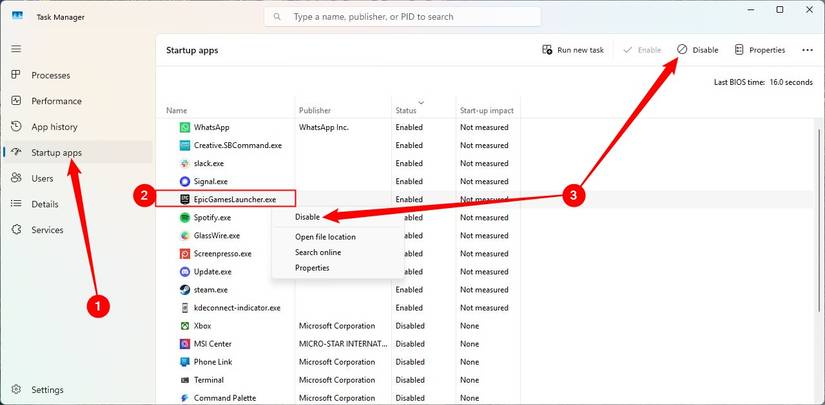Viewport: 825px width, 405px height.
Task: Click the Creative.SBCommand.exe icon
Action: (185, 145)
